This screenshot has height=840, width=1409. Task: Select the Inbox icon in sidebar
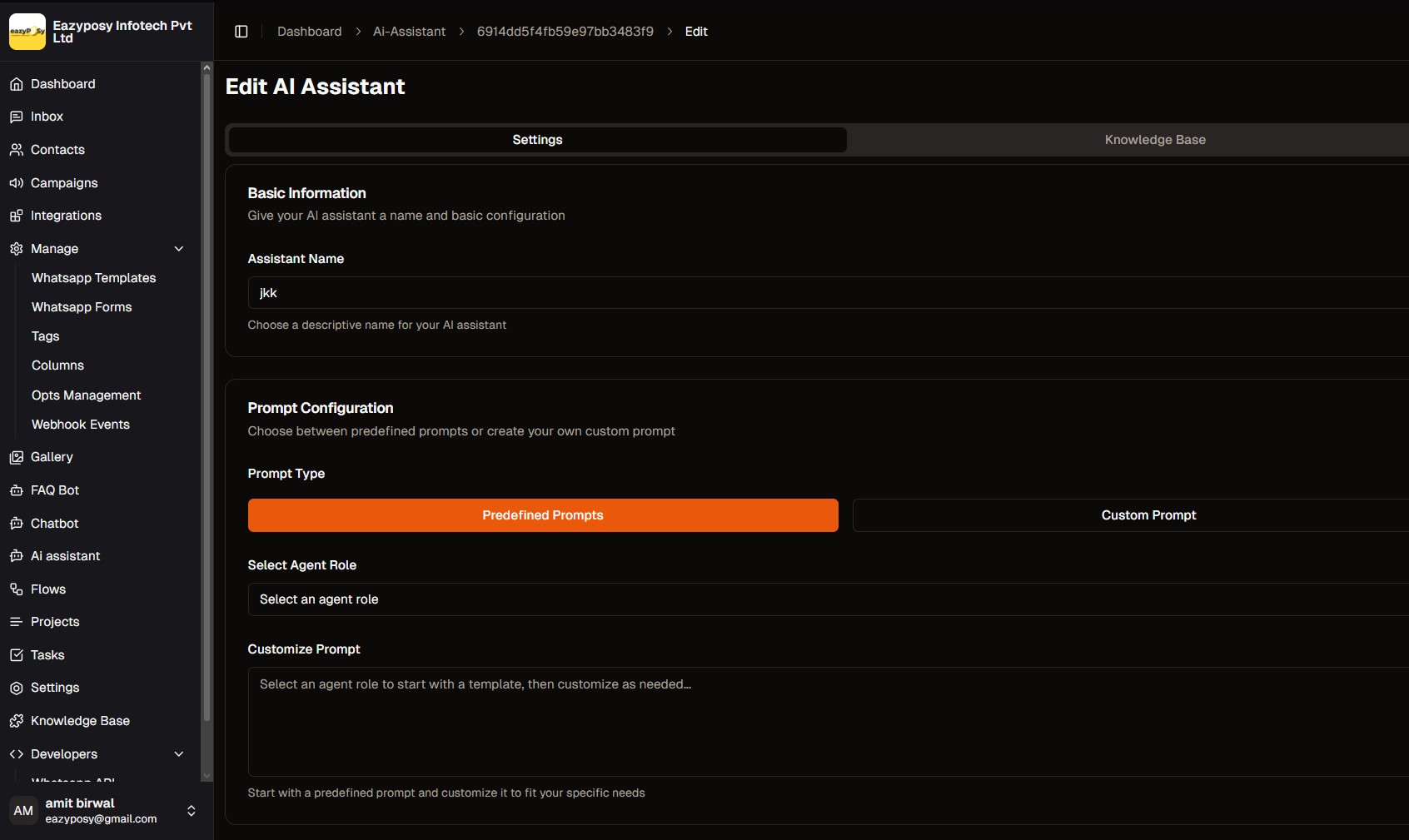click(x=17, y=117)
